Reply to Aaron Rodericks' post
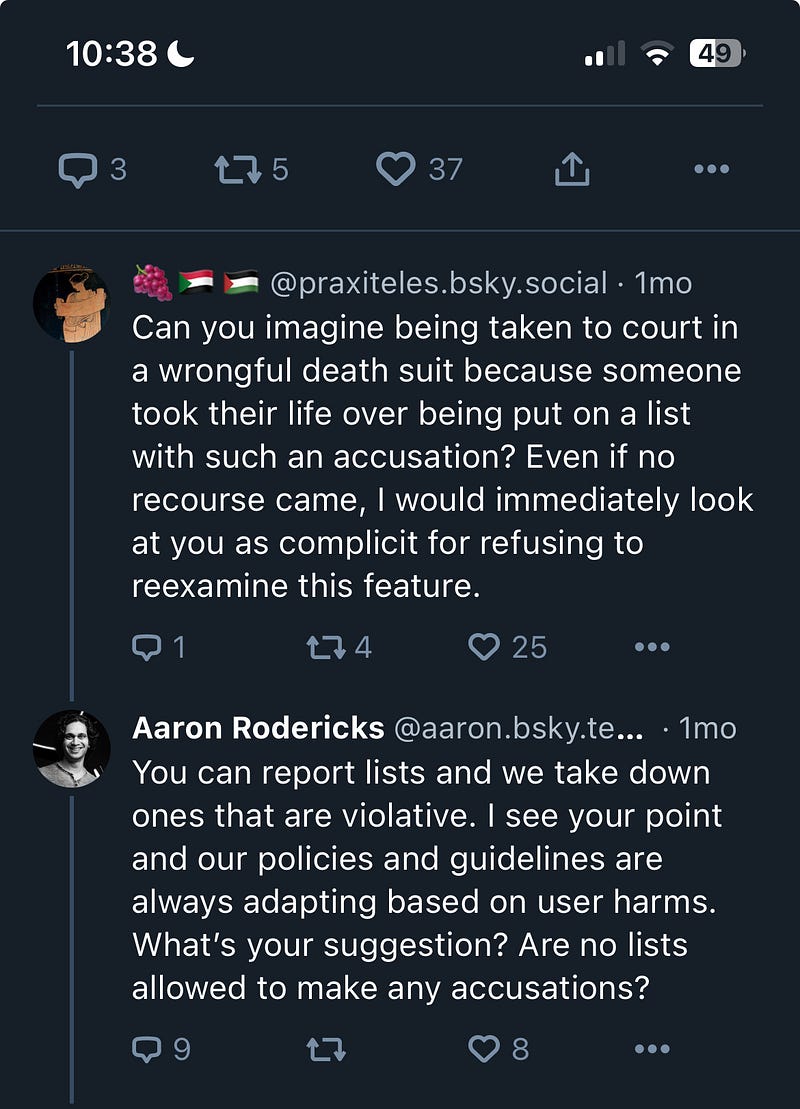This screenshot has width=800, height=1109. tap(146, 1049)
